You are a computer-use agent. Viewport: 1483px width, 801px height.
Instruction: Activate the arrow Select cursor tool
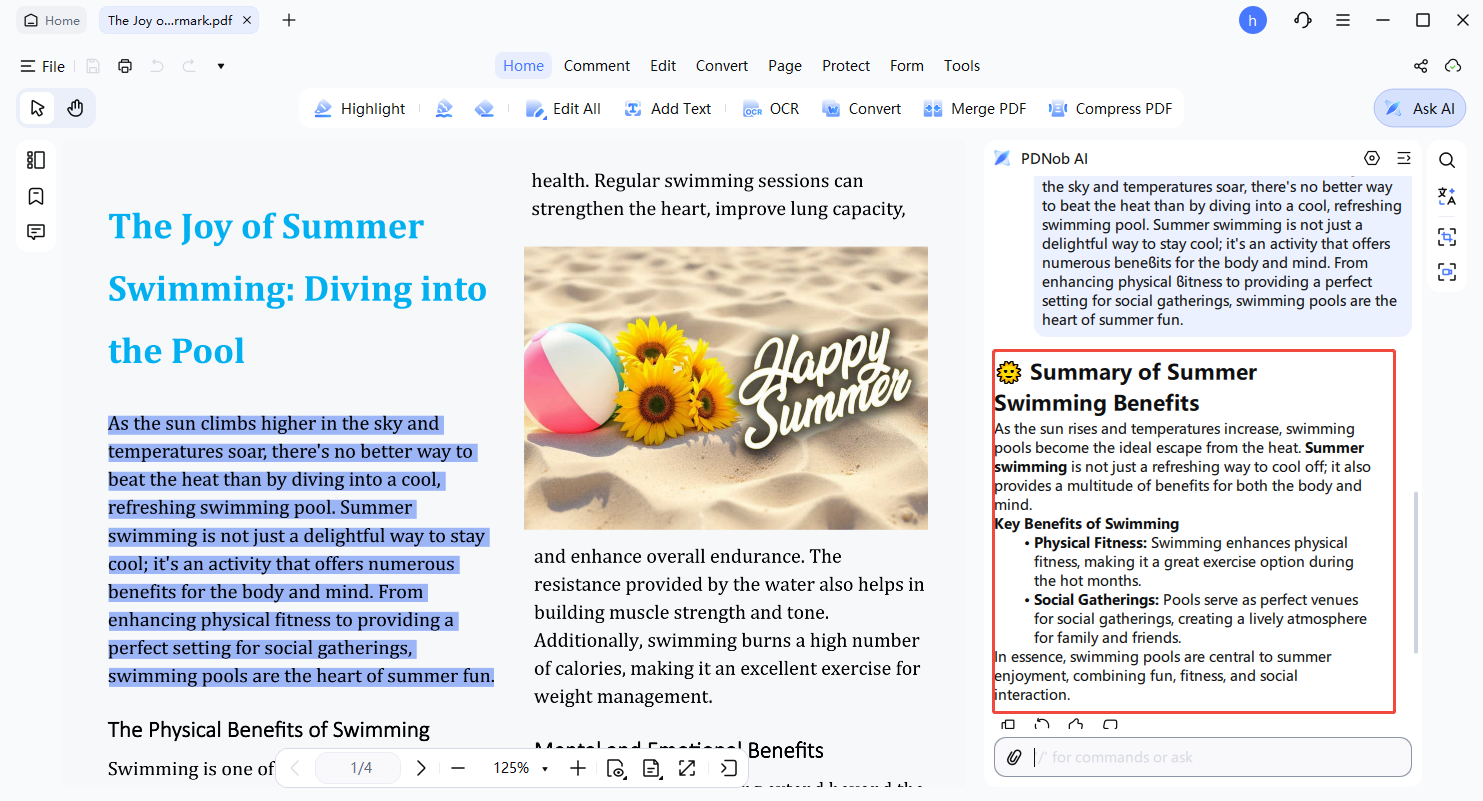pyautogui.click(x=37, y=108)
